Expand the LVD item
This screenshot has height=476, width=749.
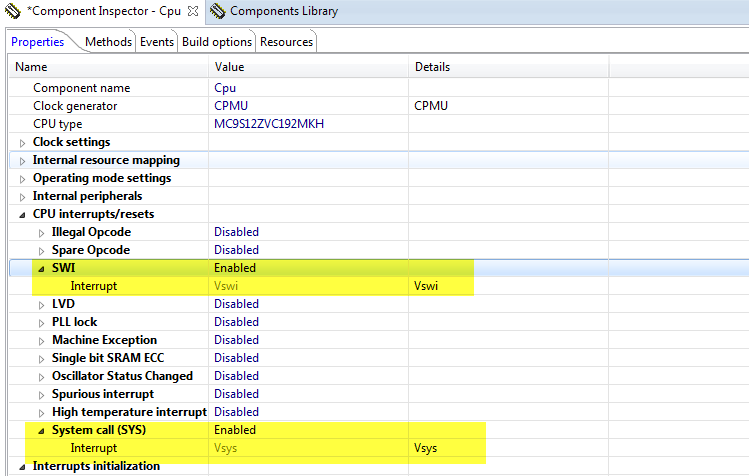(42, 305)
